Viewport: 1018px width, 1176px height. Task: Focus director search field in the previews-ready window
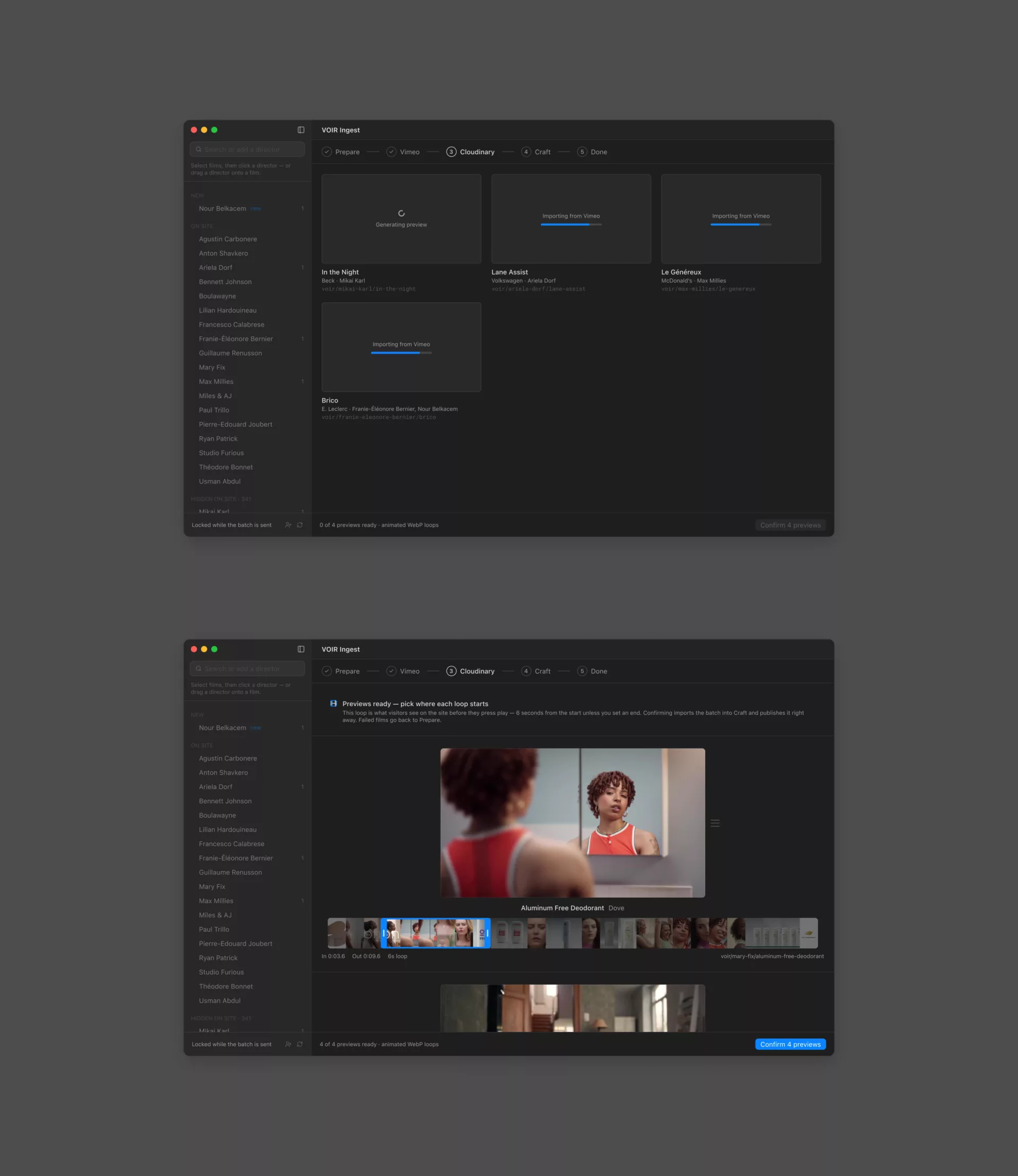pyautogui.click(x=247, y=669)
